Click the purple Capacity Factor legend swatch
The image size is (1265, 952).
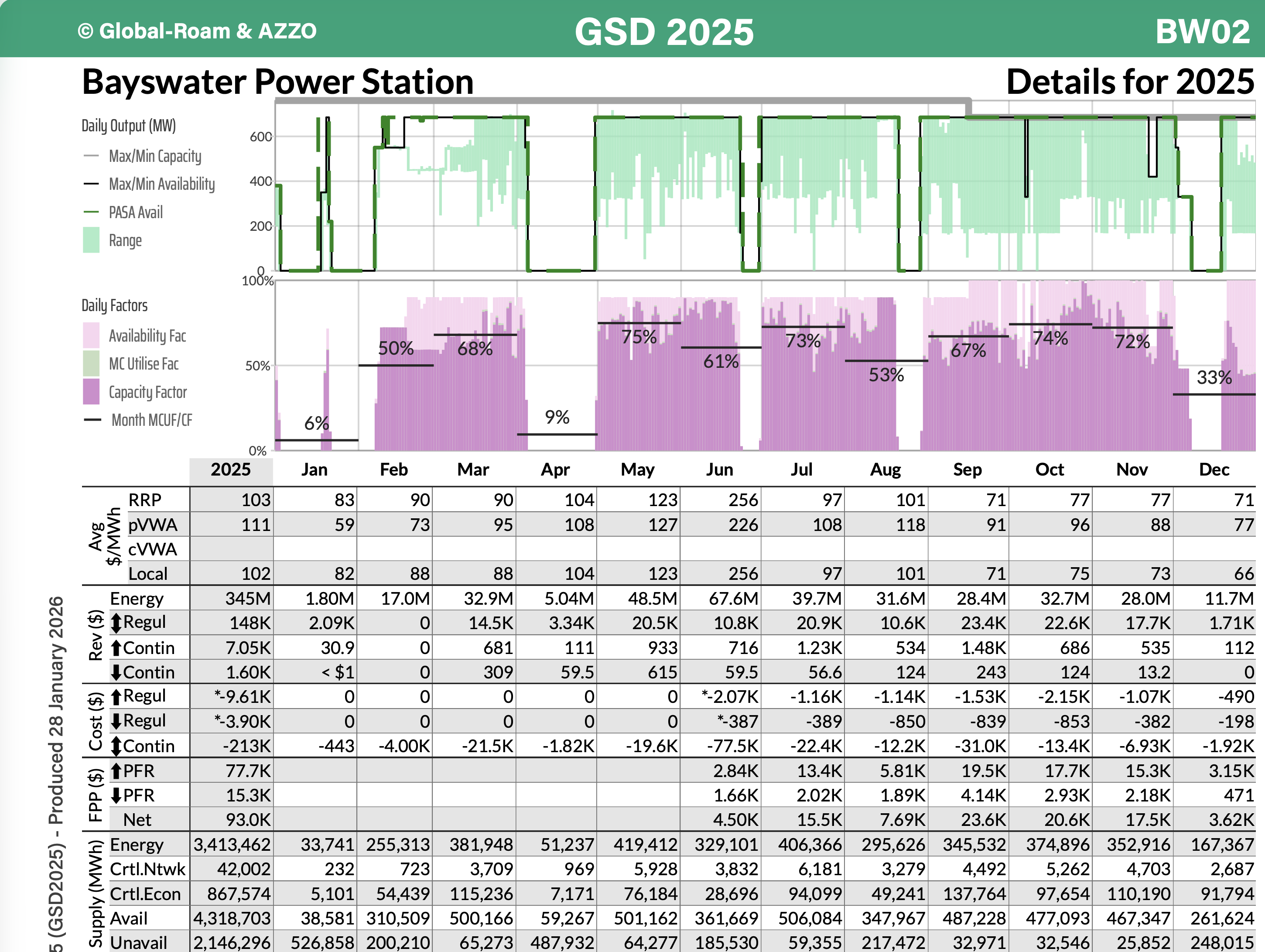point(92,392)
